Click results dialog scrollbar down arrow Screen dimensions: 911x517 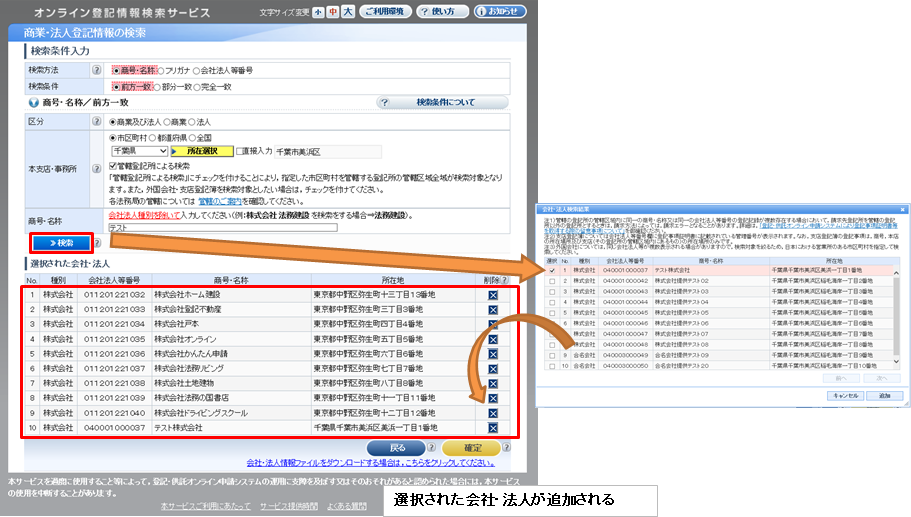[x=896, y=361]
